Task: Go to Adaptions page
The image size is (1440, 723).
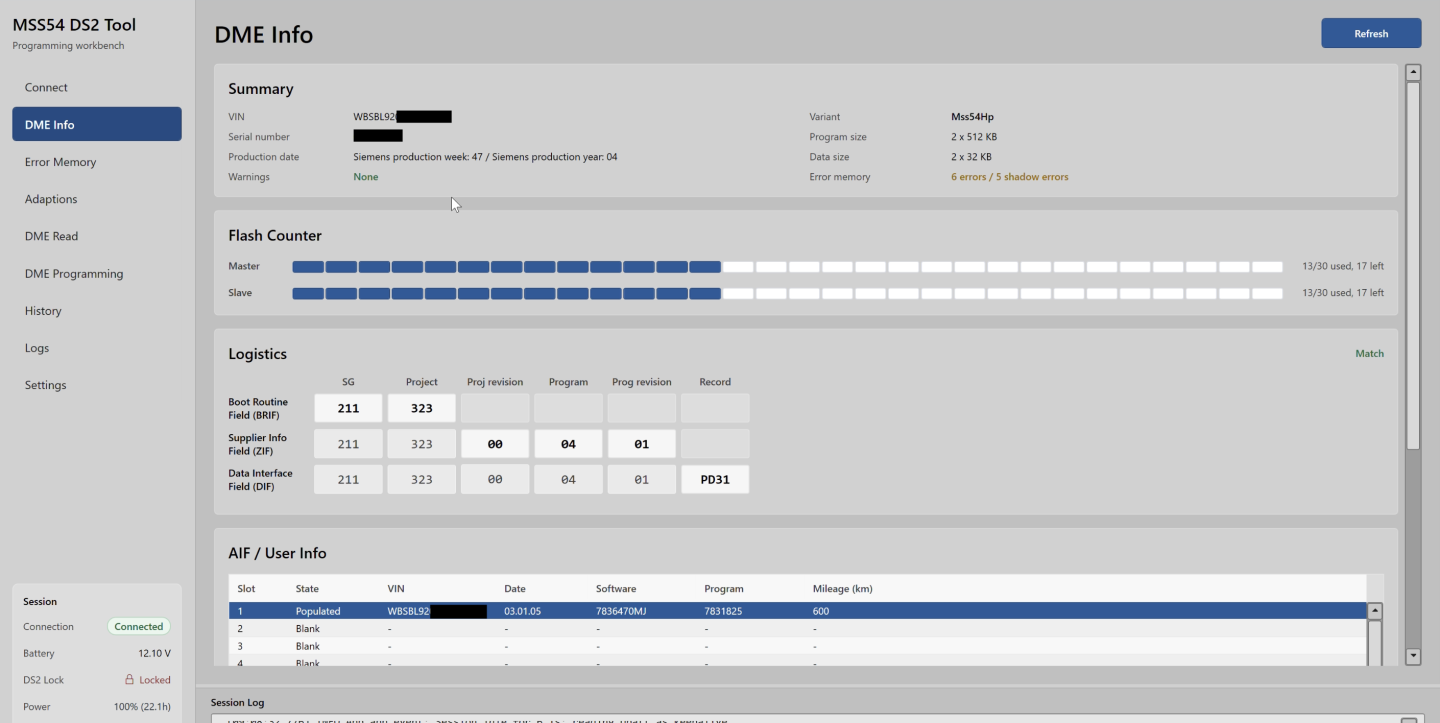Action: point(96,199)
